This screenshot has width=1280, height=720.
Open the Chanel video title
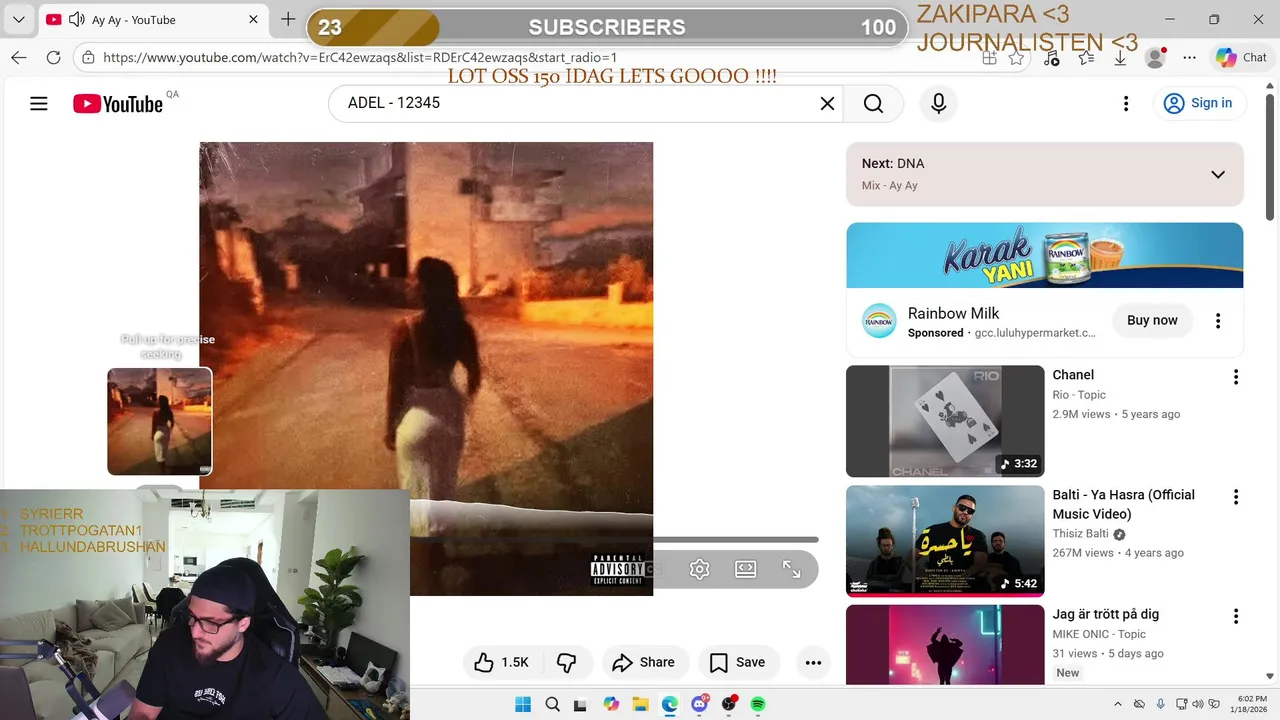tap(1073, 375)
